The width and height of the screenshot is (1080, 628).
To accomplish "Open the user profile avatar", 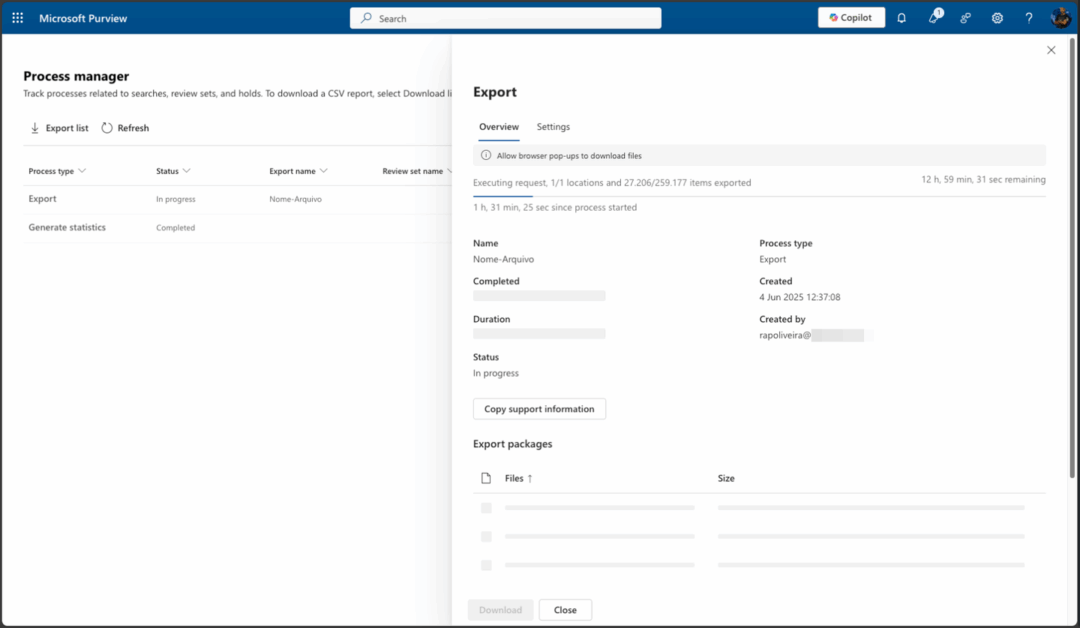I will coord(1061,17).
